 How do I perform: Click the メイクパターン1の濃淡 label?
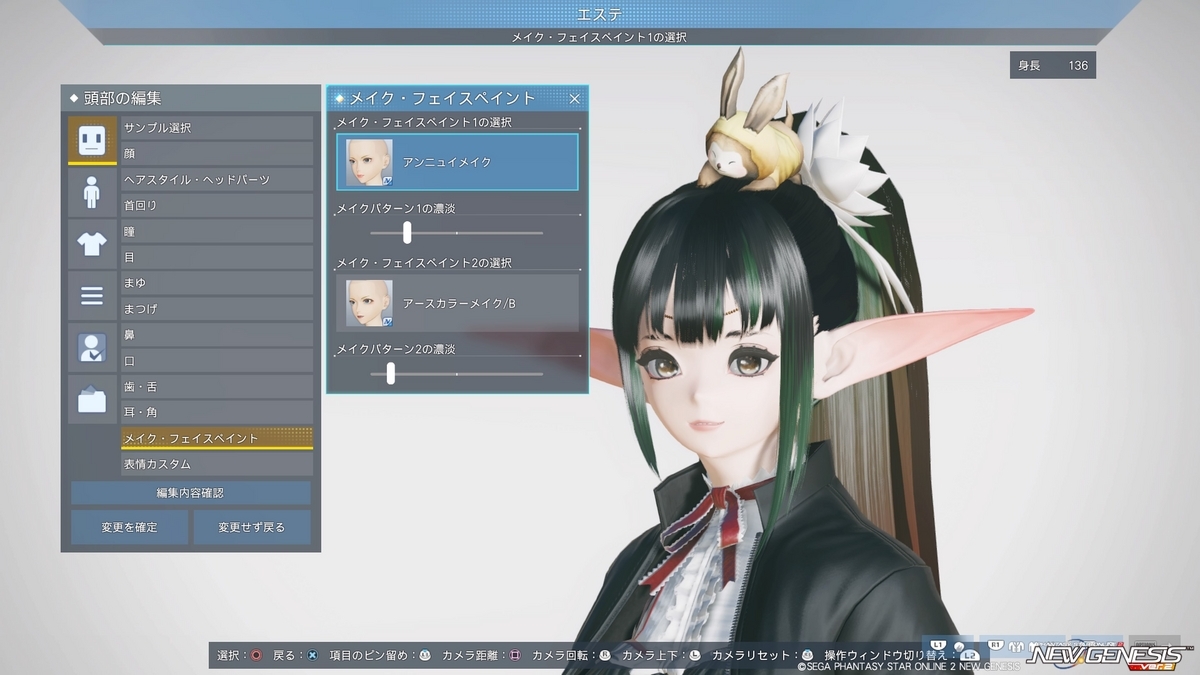tap(396, 208)
